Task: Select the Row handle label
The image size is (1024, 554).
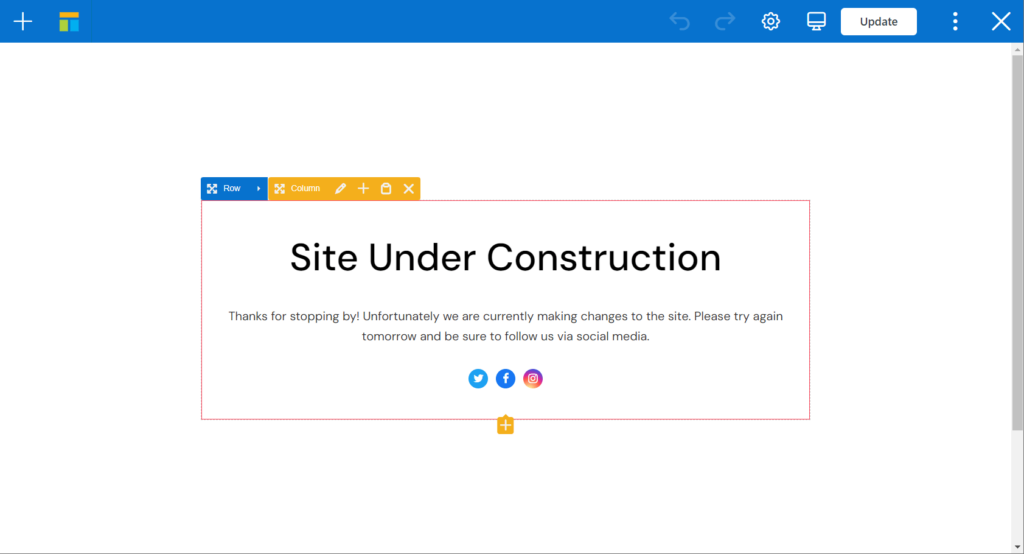Action: (x=231, y=188)
